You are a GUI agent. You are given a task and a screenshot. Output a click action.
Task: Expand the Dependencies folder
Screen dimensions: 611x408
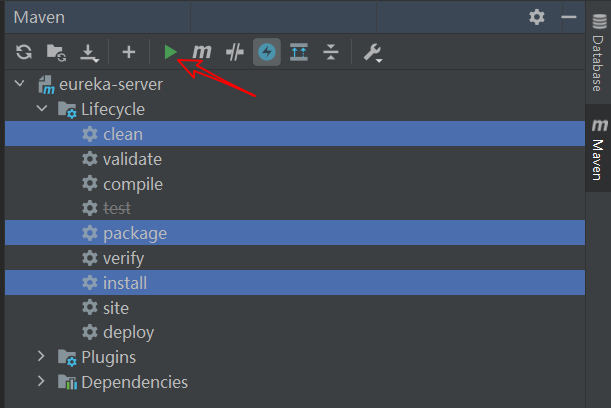pos(41,381)
